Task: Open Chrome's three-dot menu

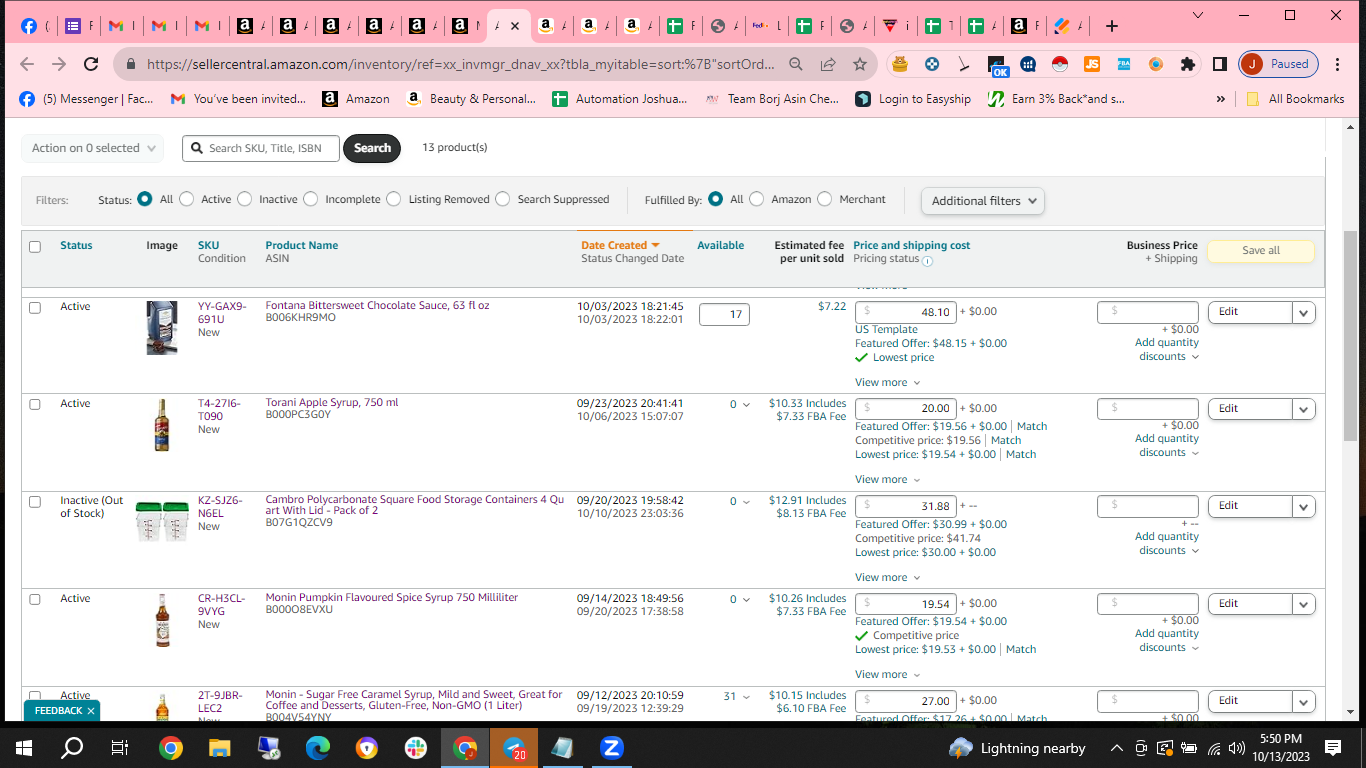Action: click(1337, 64)
